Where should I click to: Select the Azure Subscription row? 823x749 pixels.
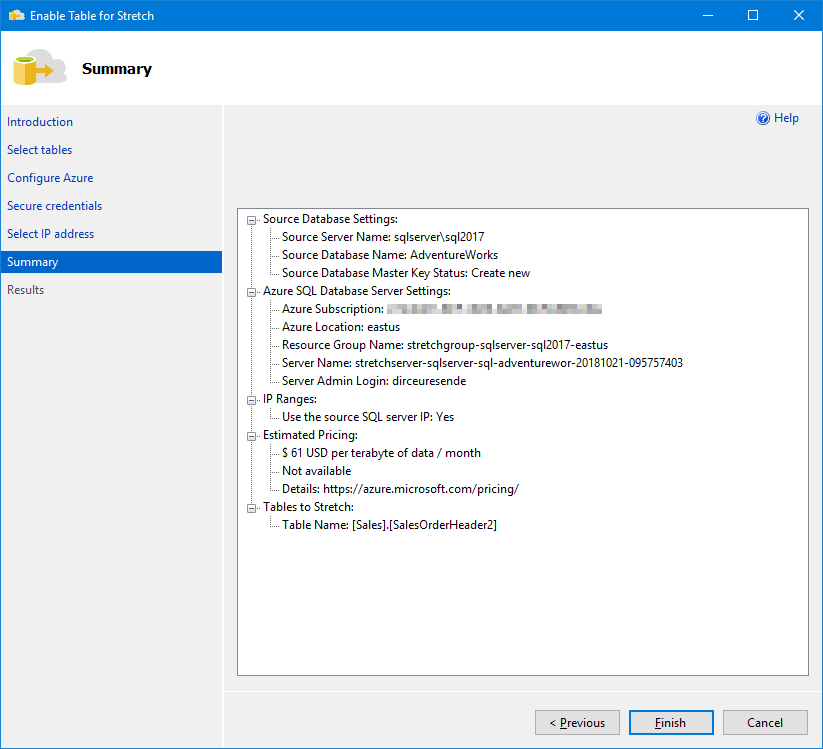[x=441, y=309]
